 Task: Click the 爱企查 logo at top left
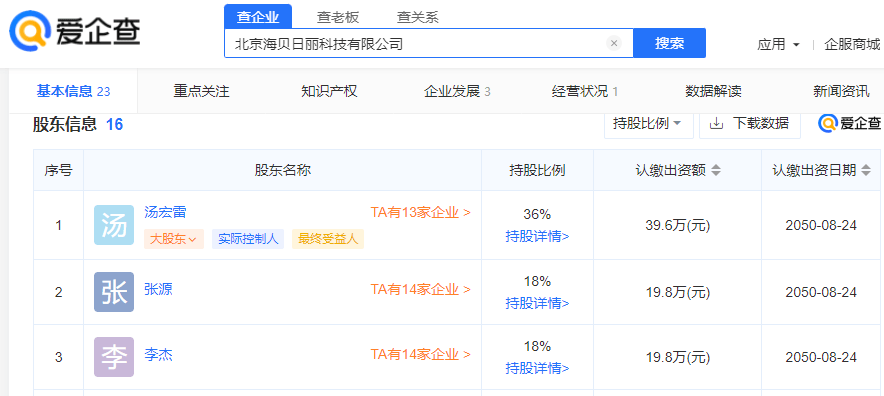click(x=75, y=30)
